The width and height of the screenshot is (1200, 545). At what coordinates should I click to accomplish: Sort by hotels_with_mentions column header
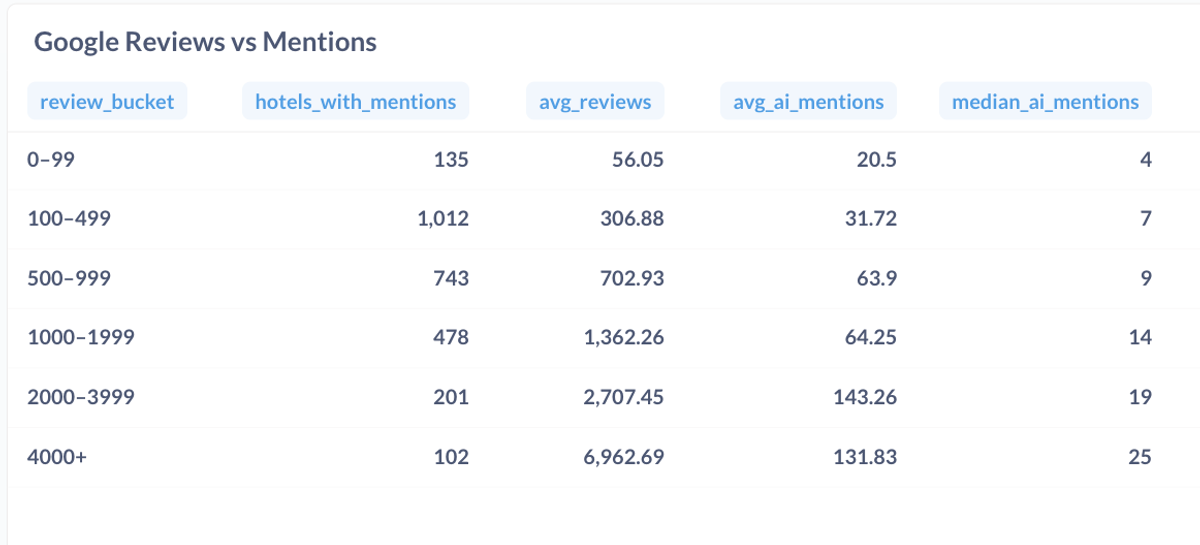click(356, 101)
